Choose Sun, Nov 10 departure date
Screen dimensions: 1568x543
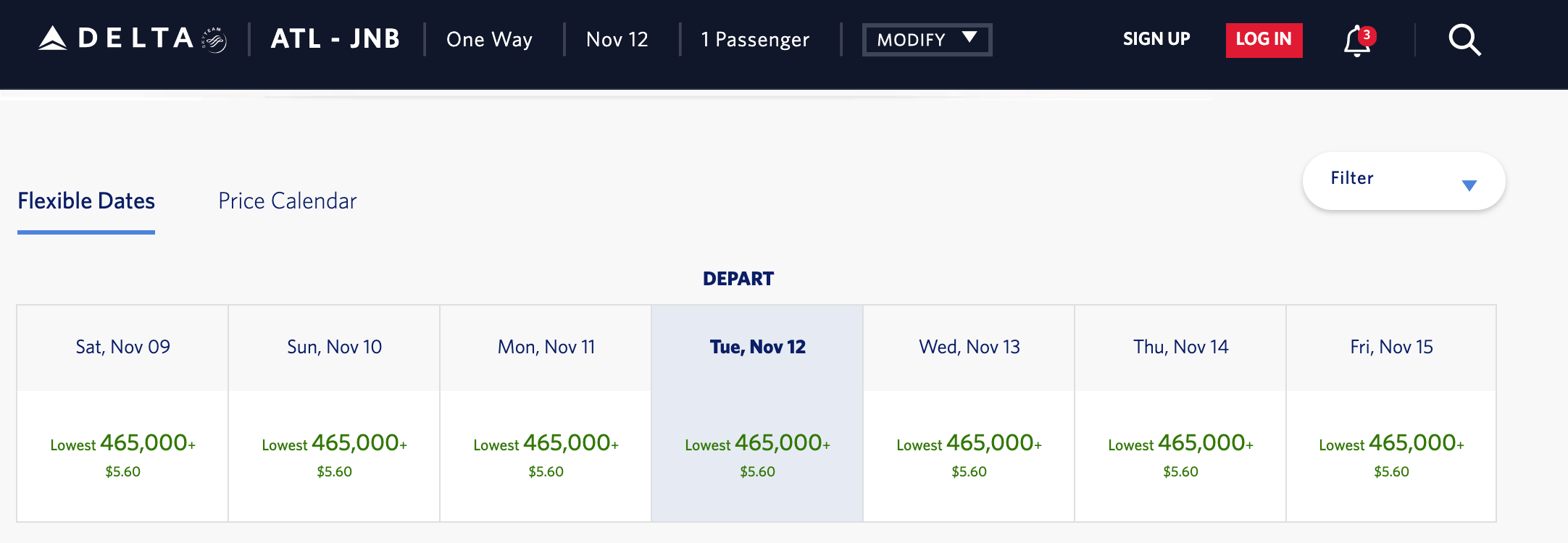tap(334, 413)
